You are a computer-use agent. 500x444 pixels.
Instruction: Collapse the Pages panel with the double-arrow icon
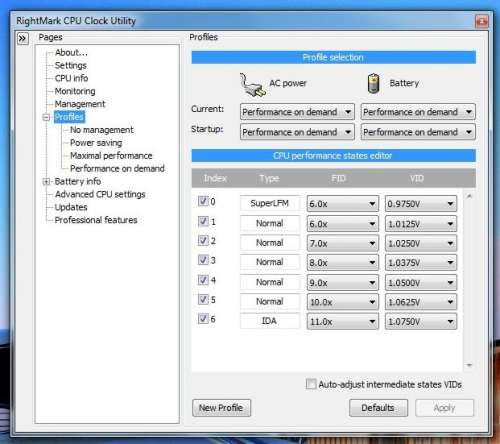coord(23,39)
